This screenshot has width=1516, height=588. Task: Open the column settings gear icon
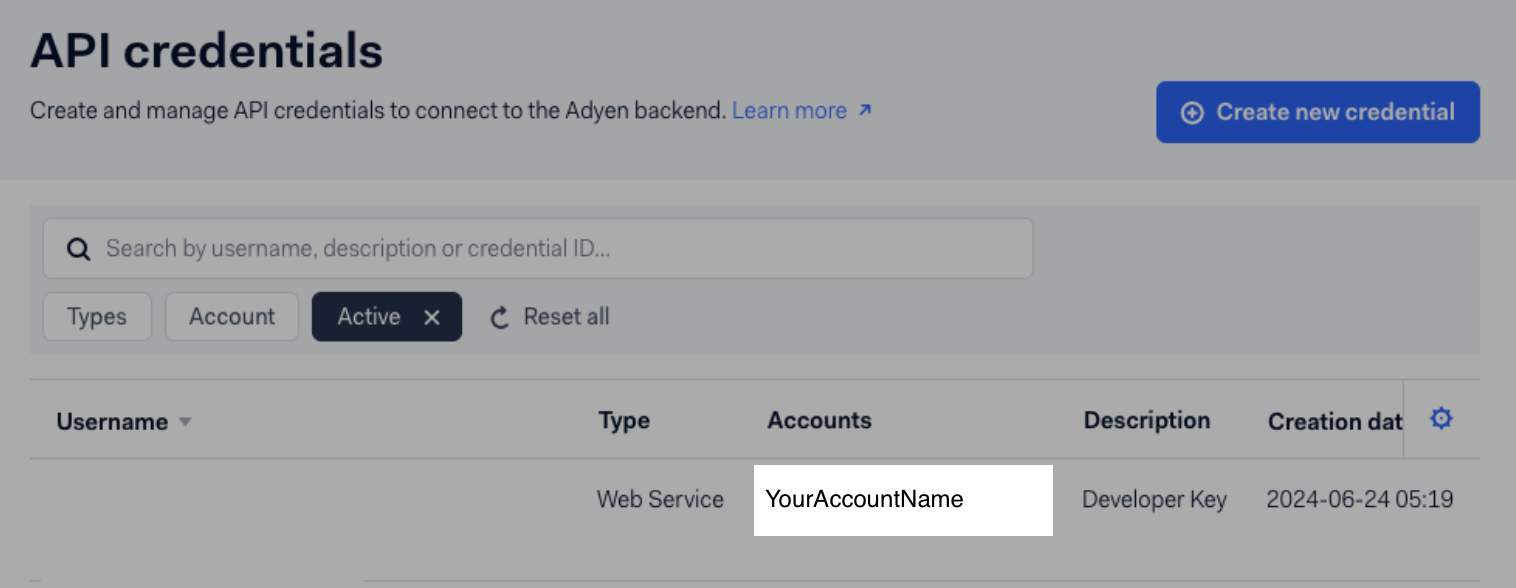[1441, 419]
